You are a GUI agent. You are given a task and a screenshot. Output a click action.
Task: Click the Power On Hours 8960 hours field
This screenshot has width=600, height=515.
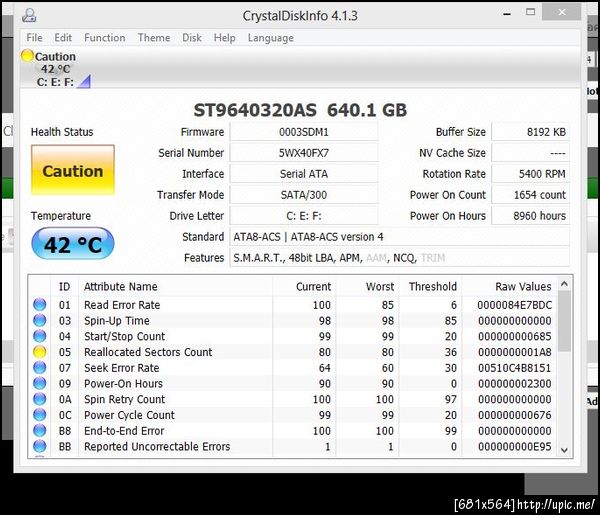[530, 216]
